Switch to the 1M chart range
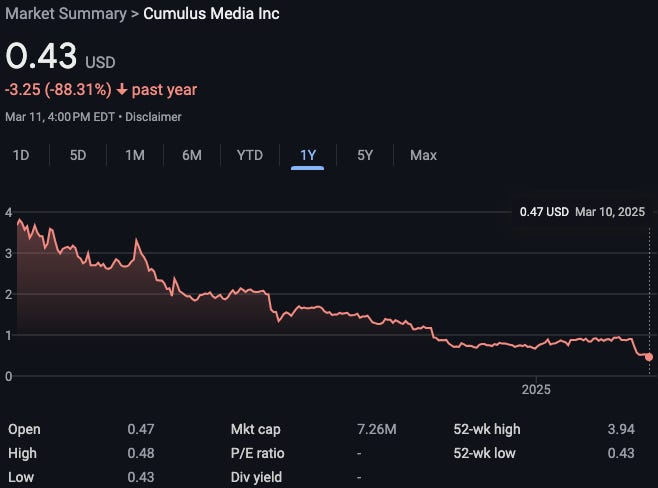The width and height of the screenshot is (658, 488). tap(135, 155)
